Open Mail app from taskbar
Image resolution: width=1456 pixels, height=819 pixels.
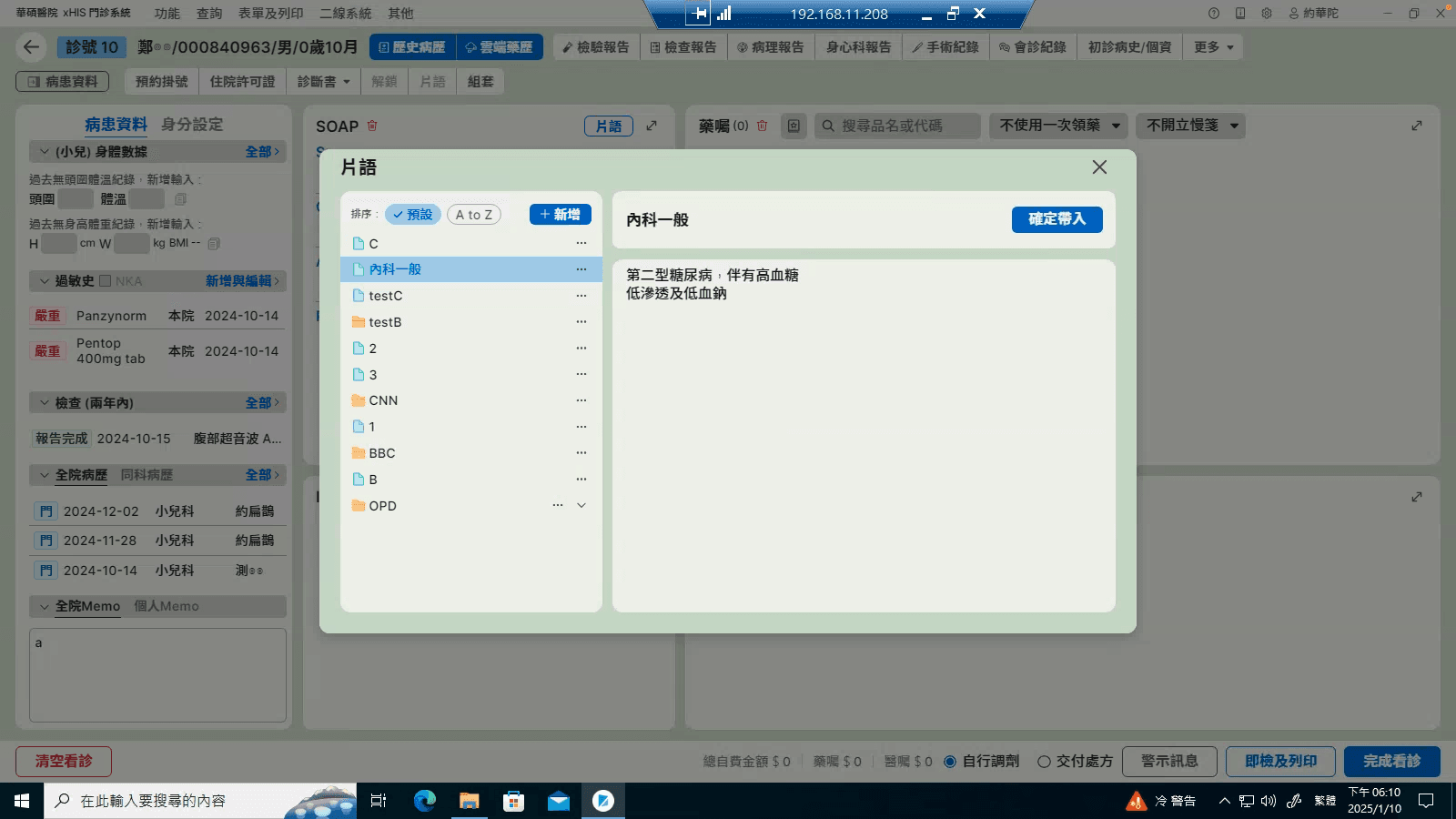[559, 801]
